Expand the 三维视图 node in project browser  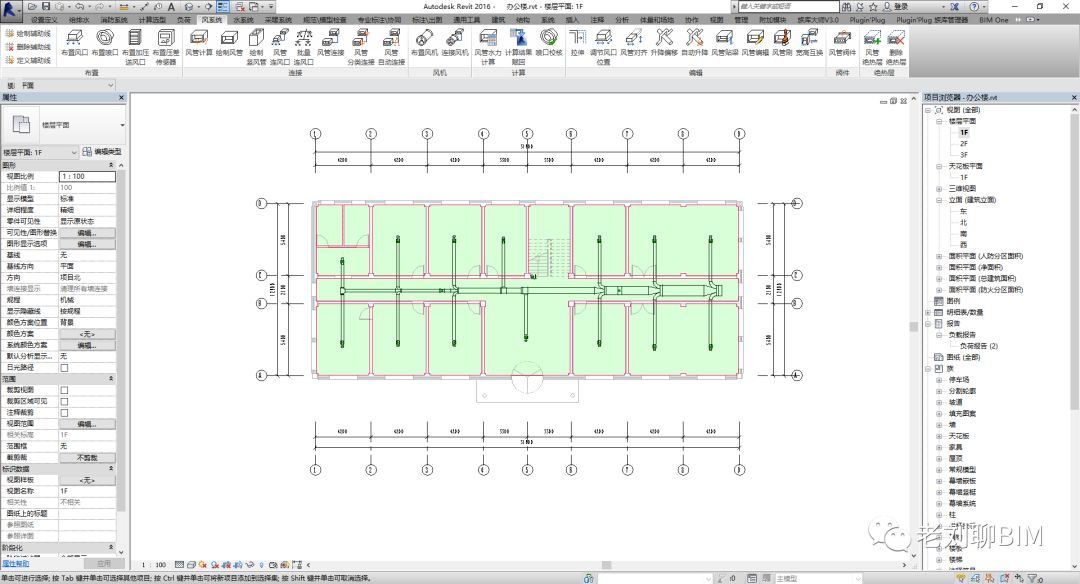(939, 189)
